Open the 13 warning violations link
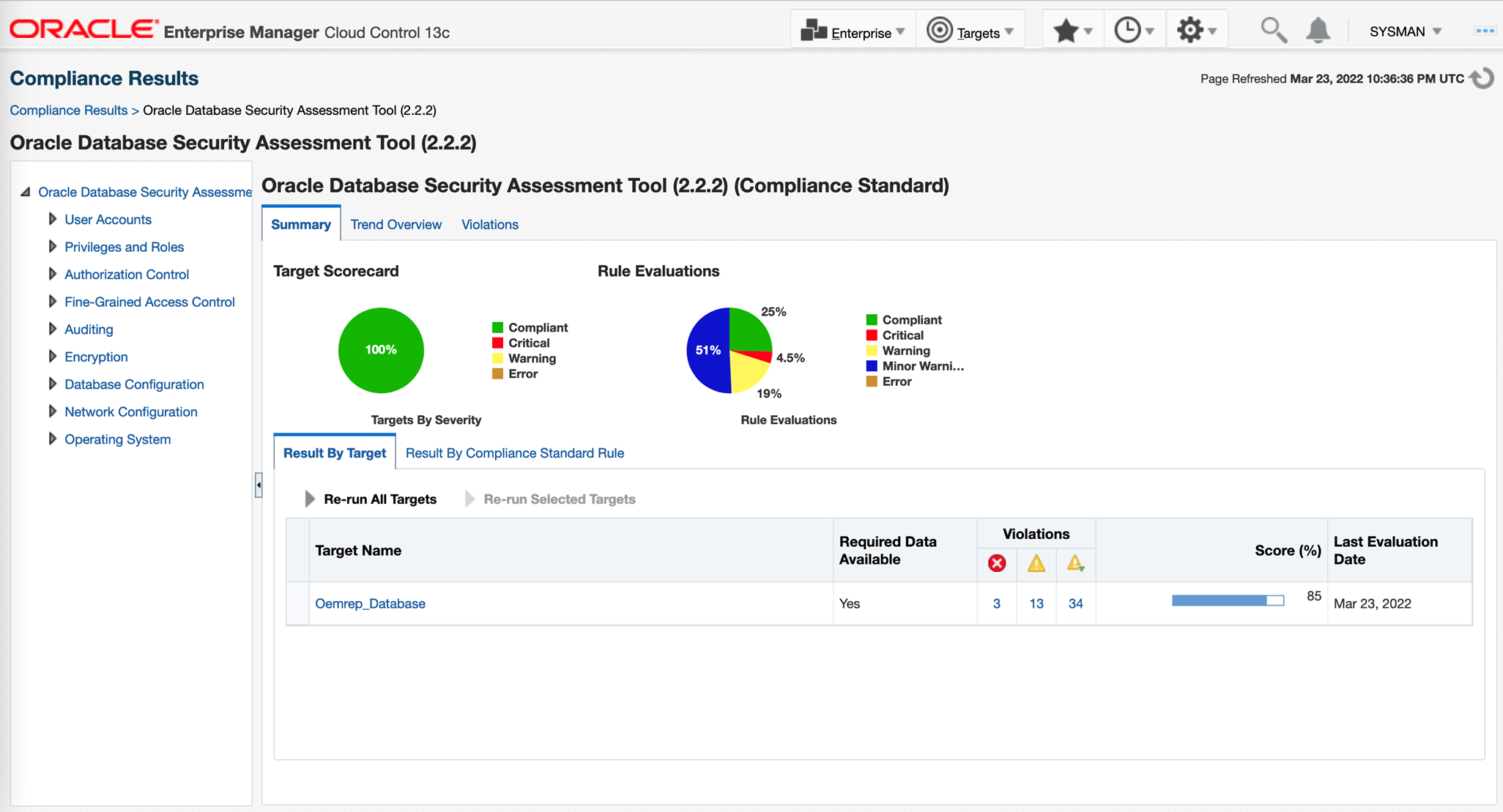Image resolution: width=1503 pixels, height=812 pixels. 1036,603
